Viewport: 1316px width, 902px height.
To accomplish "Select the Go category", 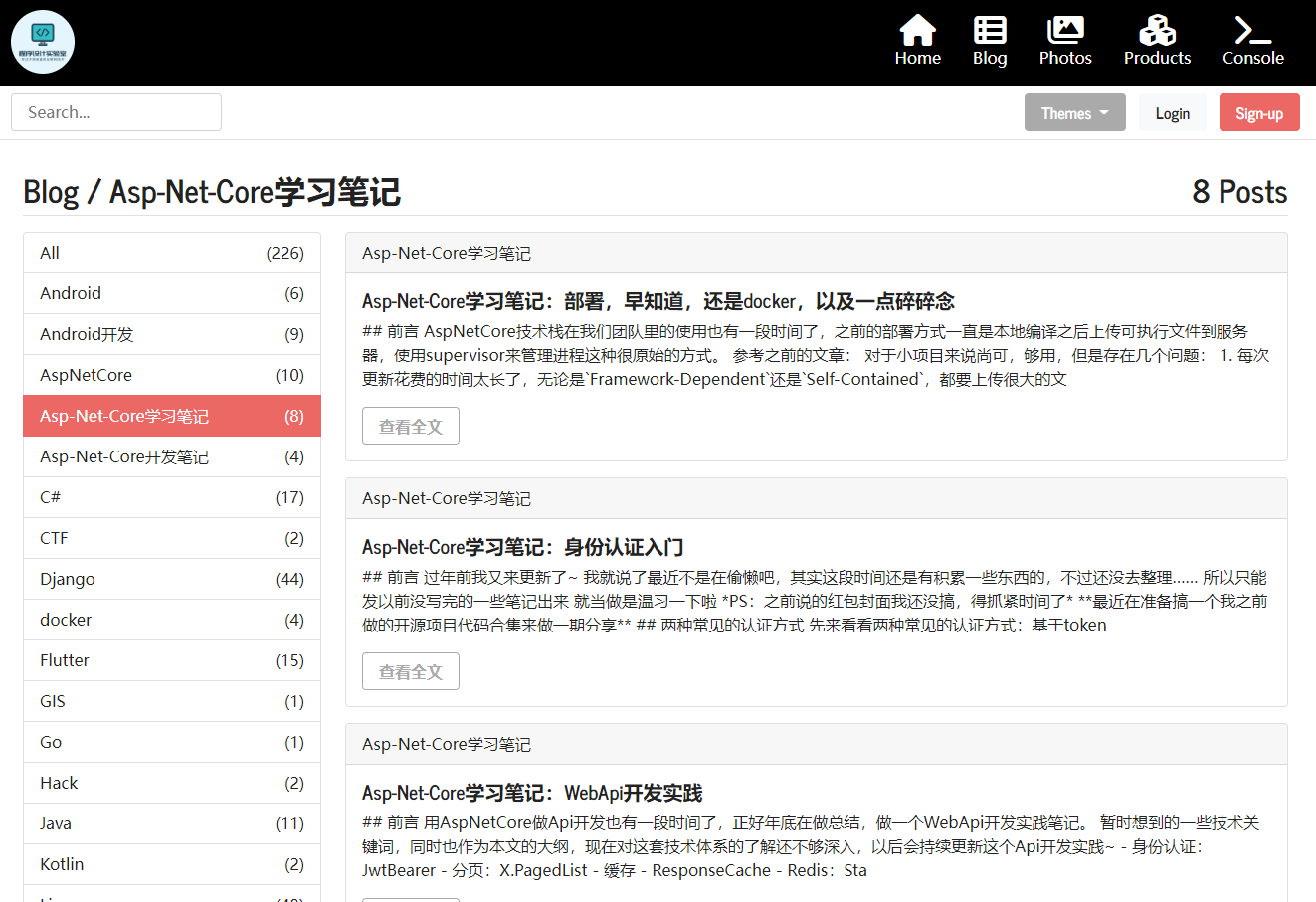I will click(172, 742).
